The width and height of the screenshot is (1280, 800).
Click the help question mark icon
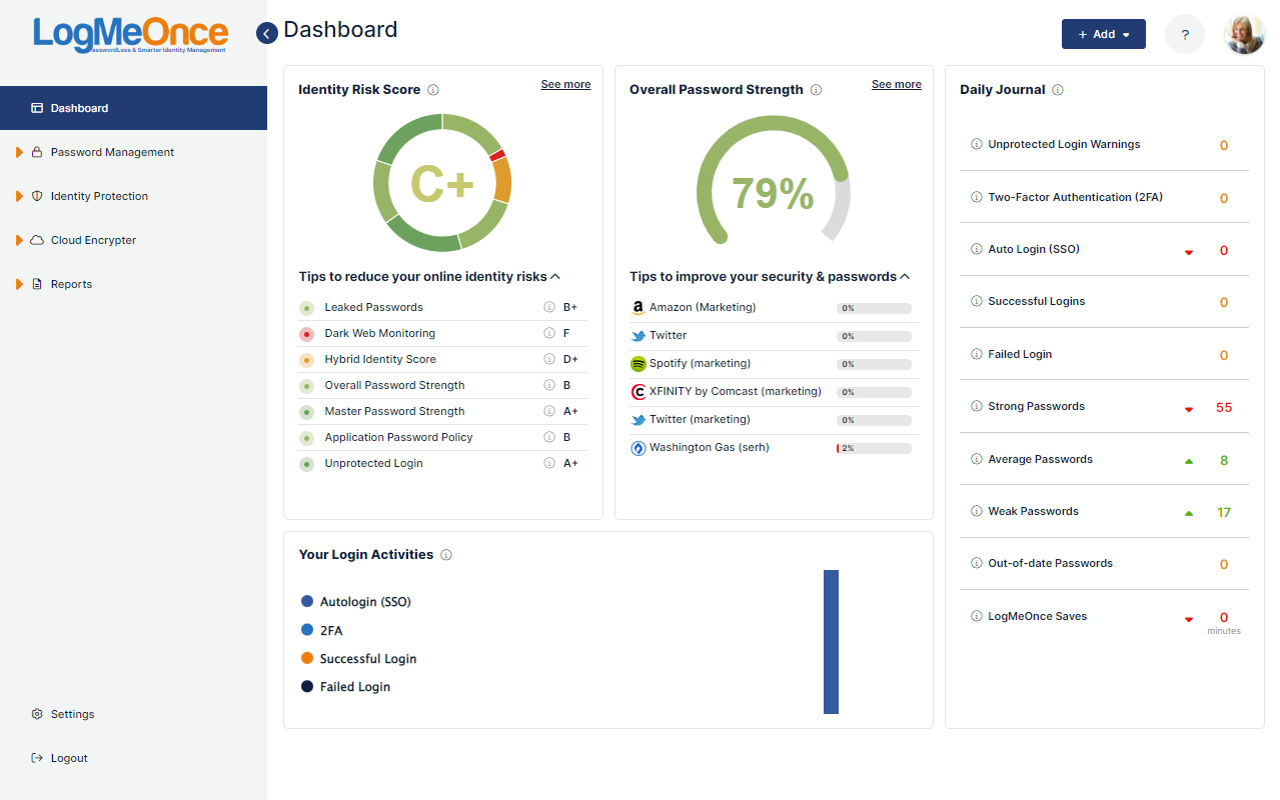(x=1185, y=34)
